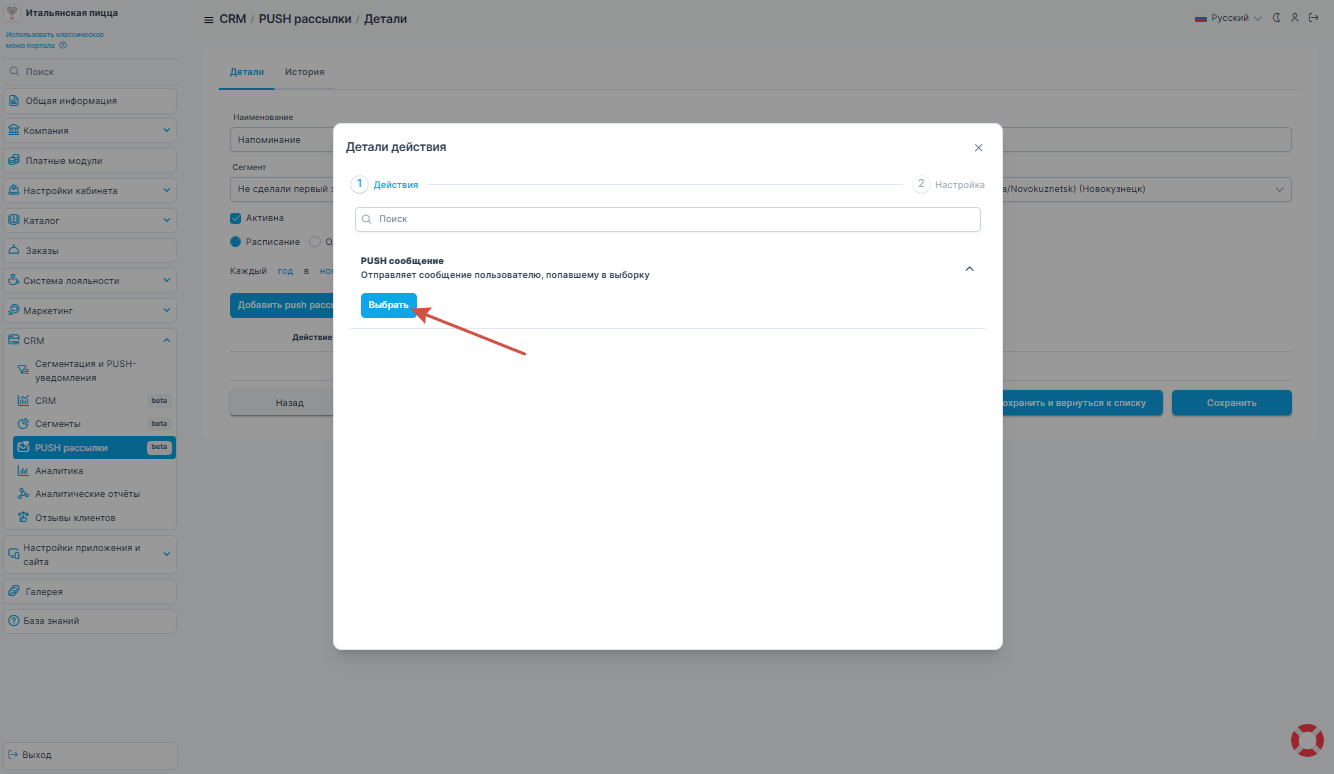This screenshot has width=1334, height=774.
Task: Click the Аналитика chart icon
Action: click(x=24, y=471)
